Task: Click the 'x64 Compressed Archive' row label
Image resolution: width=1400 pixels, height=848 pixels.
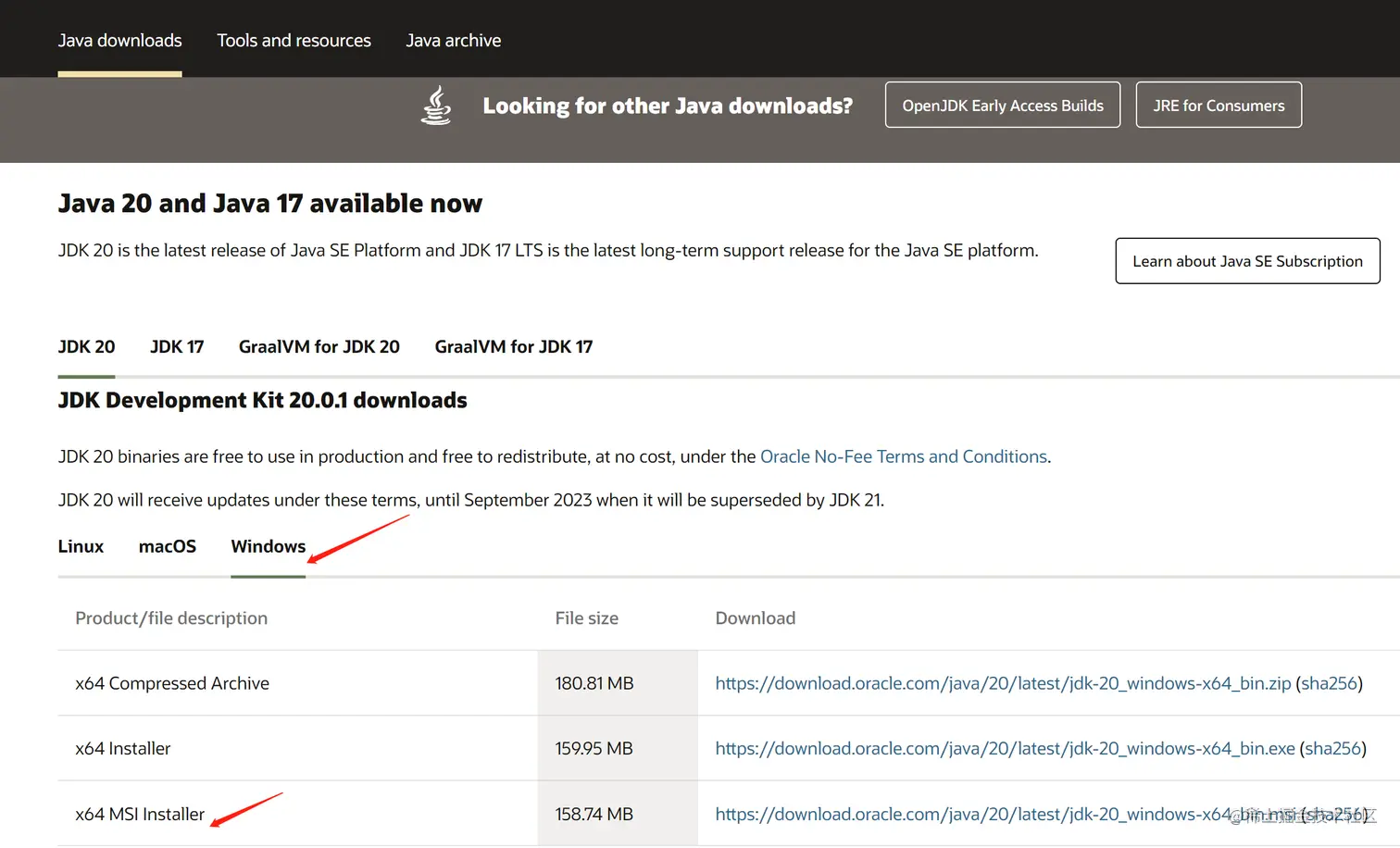Action: tap(172, 683)
